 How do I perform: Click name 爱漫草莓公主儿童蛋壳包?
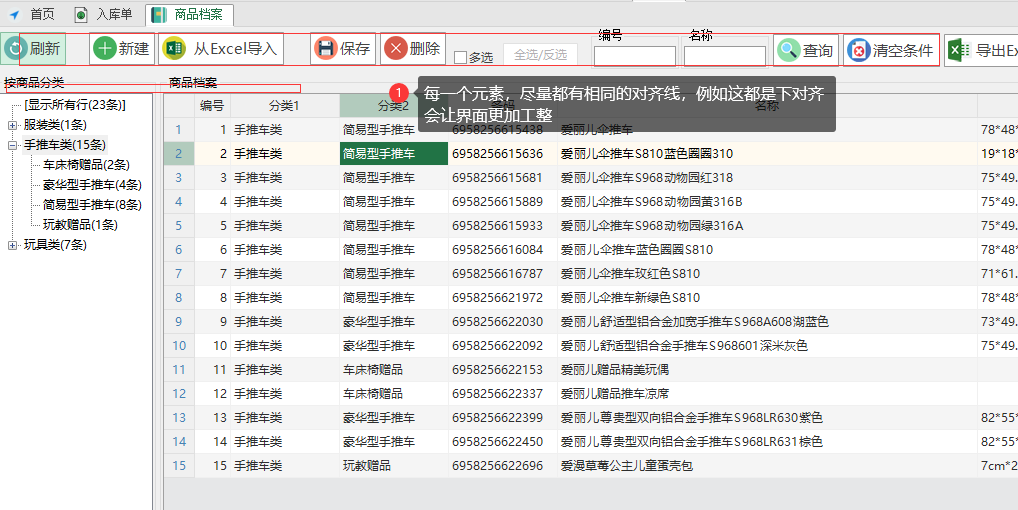(627, 466)
